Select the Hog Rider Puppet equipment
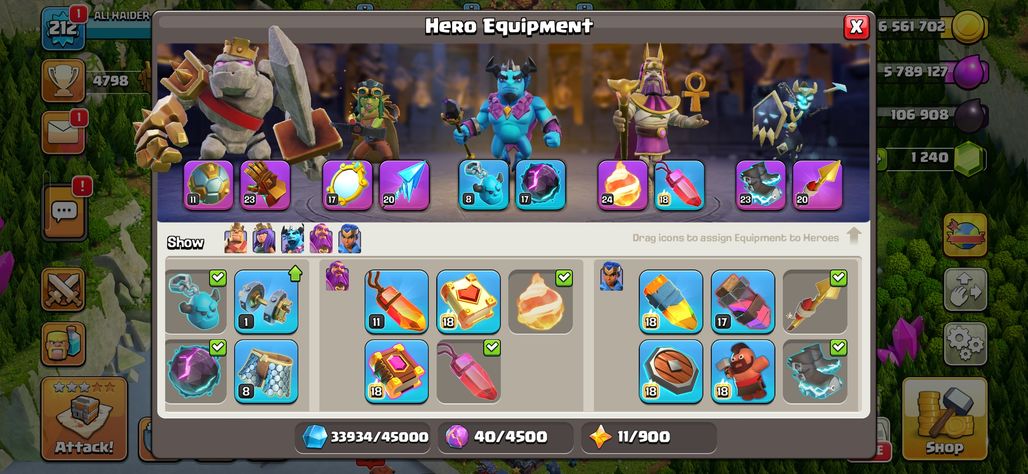The image size is (1028, 474). pos(743,371)
